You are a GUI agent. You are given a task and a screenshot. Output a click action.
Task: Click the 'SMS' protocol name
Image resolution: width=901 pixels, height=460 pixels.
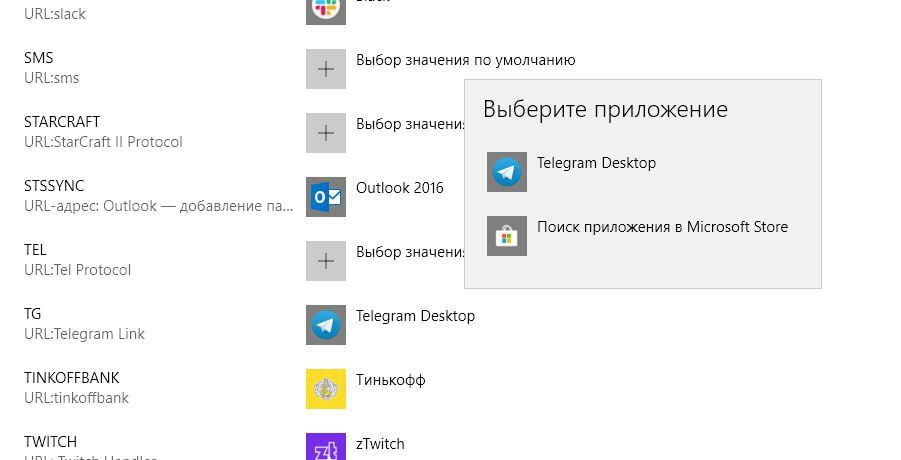point(38,58)
